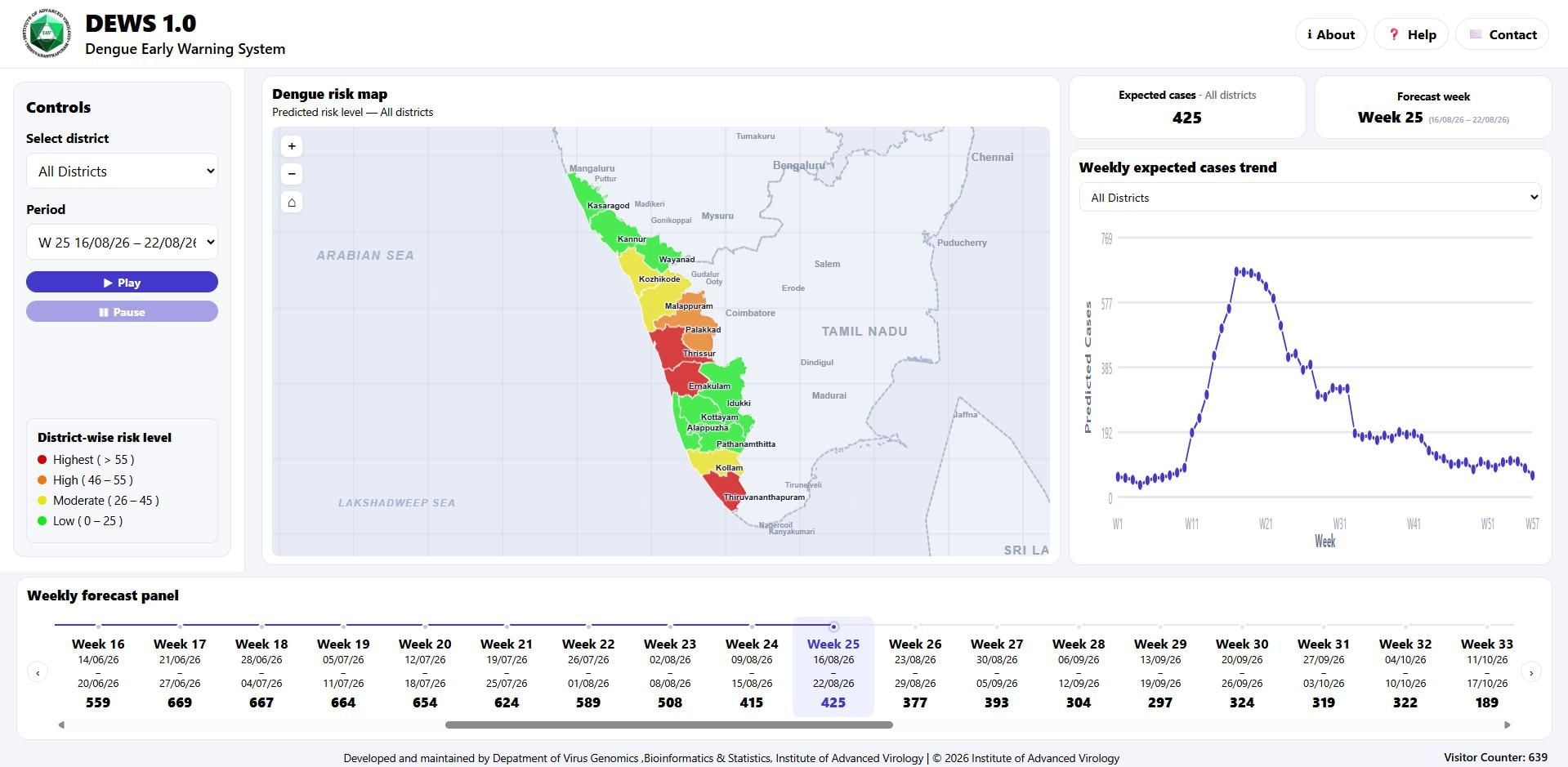Screen dimensions: 1568x767
Task: Click the Expected cases value 425
Action: [1186, 118]
